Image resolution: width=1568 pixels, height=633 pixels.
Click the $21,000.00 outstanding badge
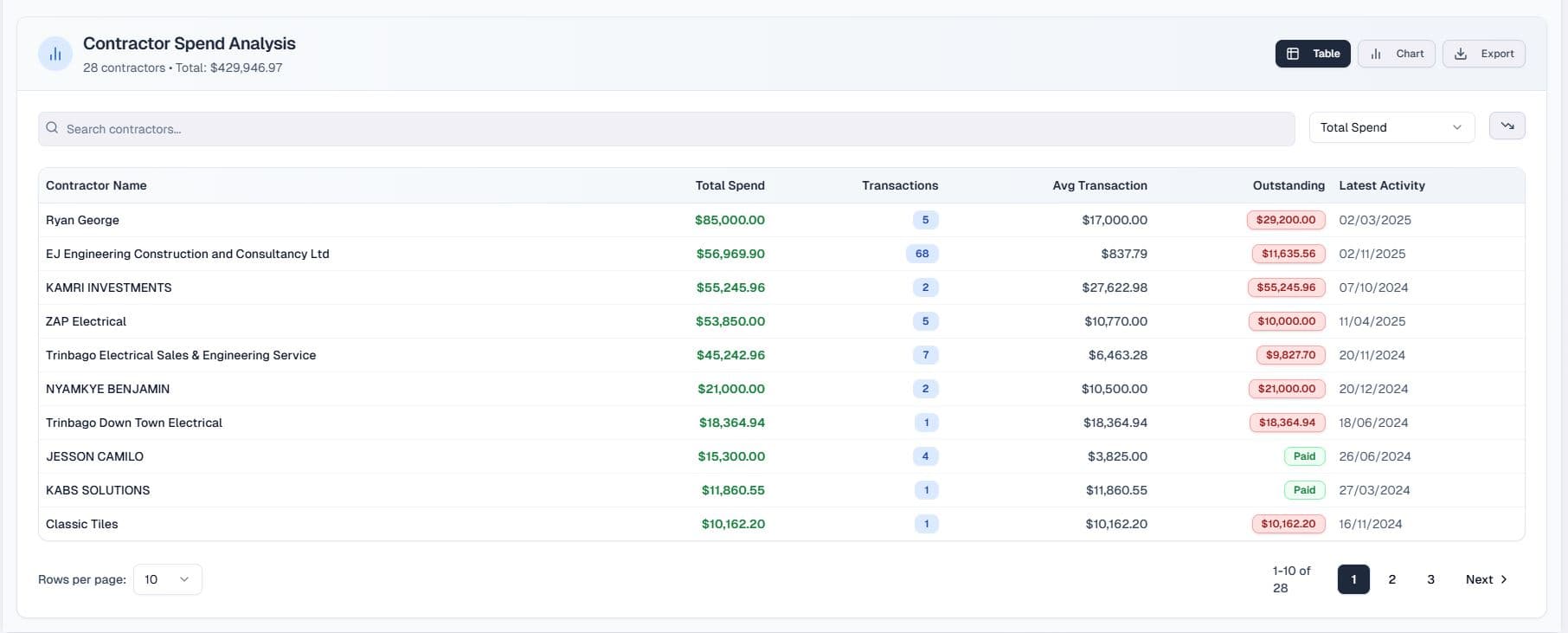coord(1287,389)
